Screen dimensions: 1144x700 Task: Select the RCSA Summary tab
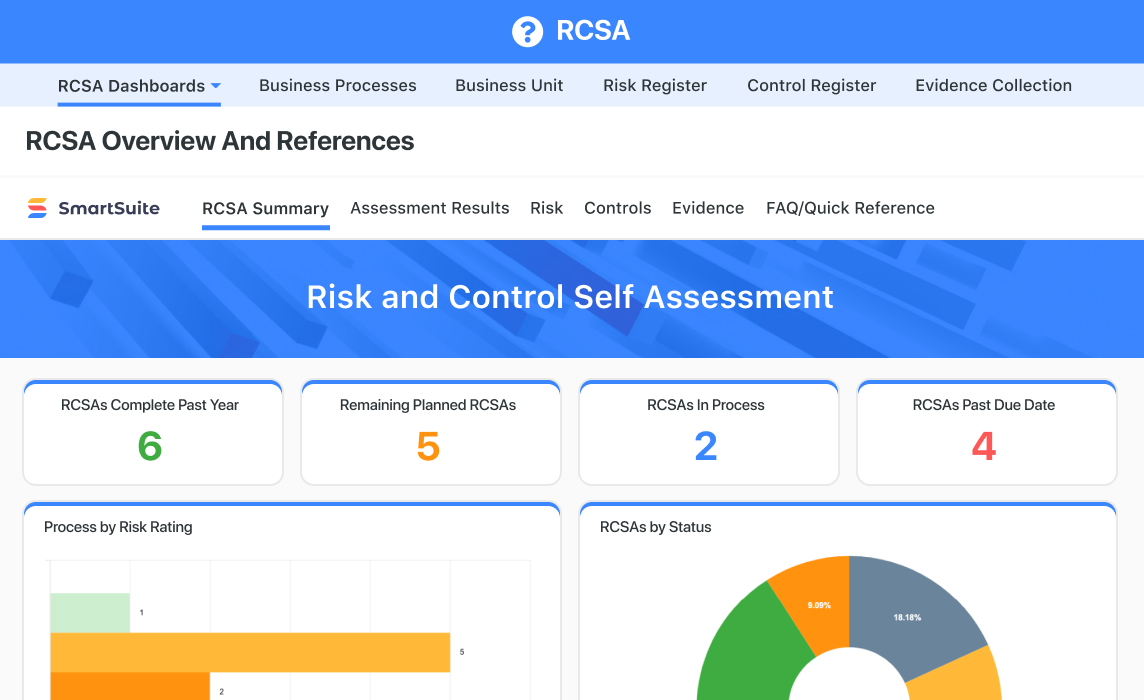[x=265, y=208]
